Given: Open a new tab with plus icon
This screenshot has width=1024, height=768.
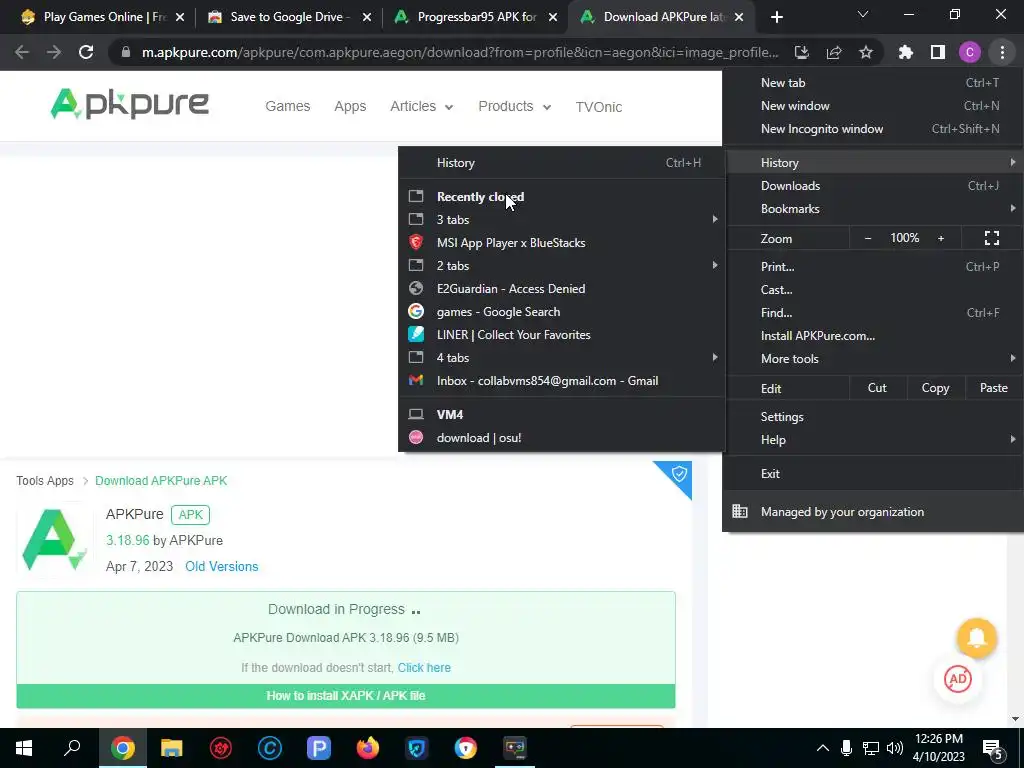Looking at the screenshot, I should click(x=776, y=17).
